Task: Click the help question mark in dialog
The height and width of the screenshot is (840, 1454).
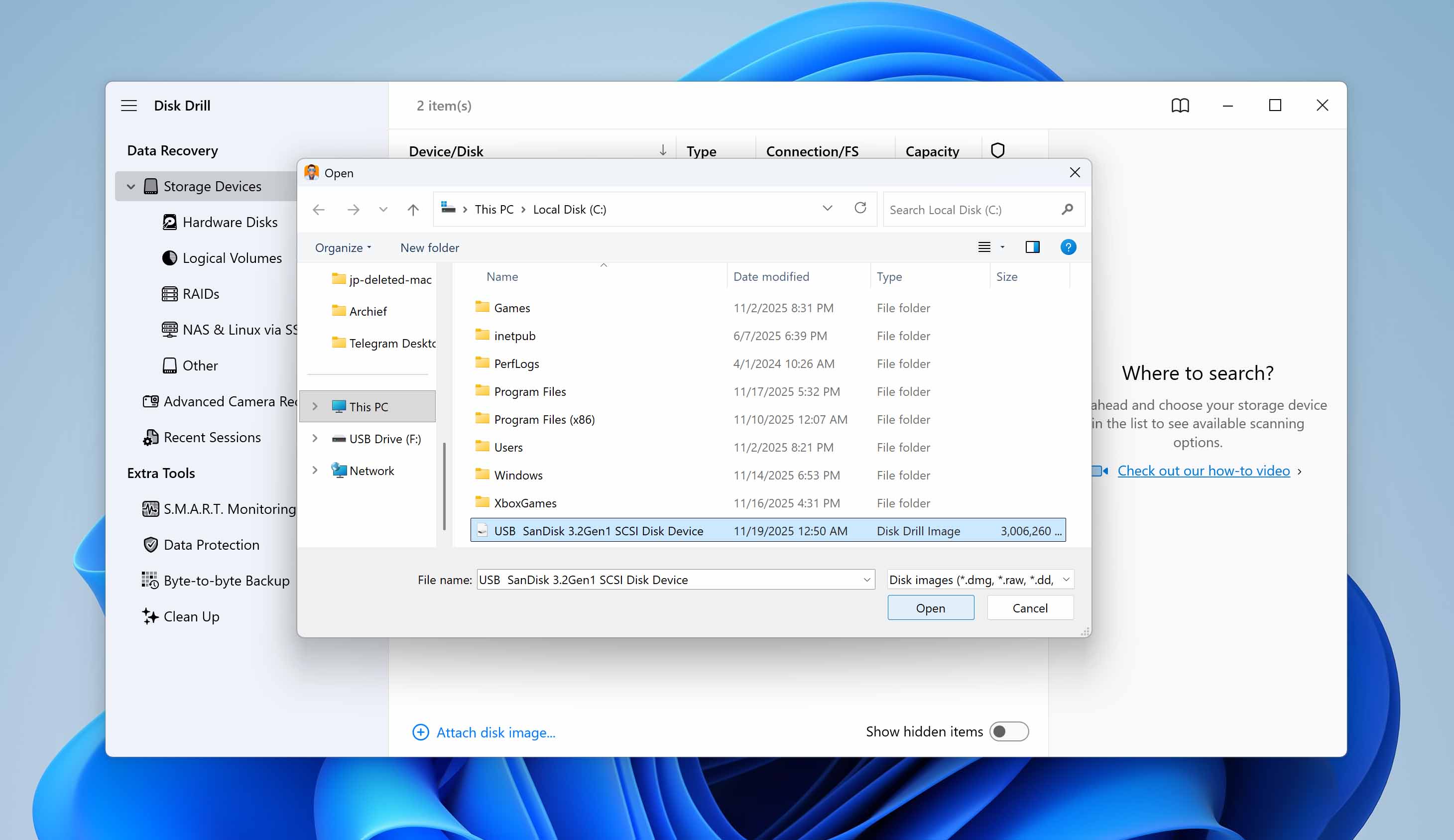Action: click(x=1068, y=247)
